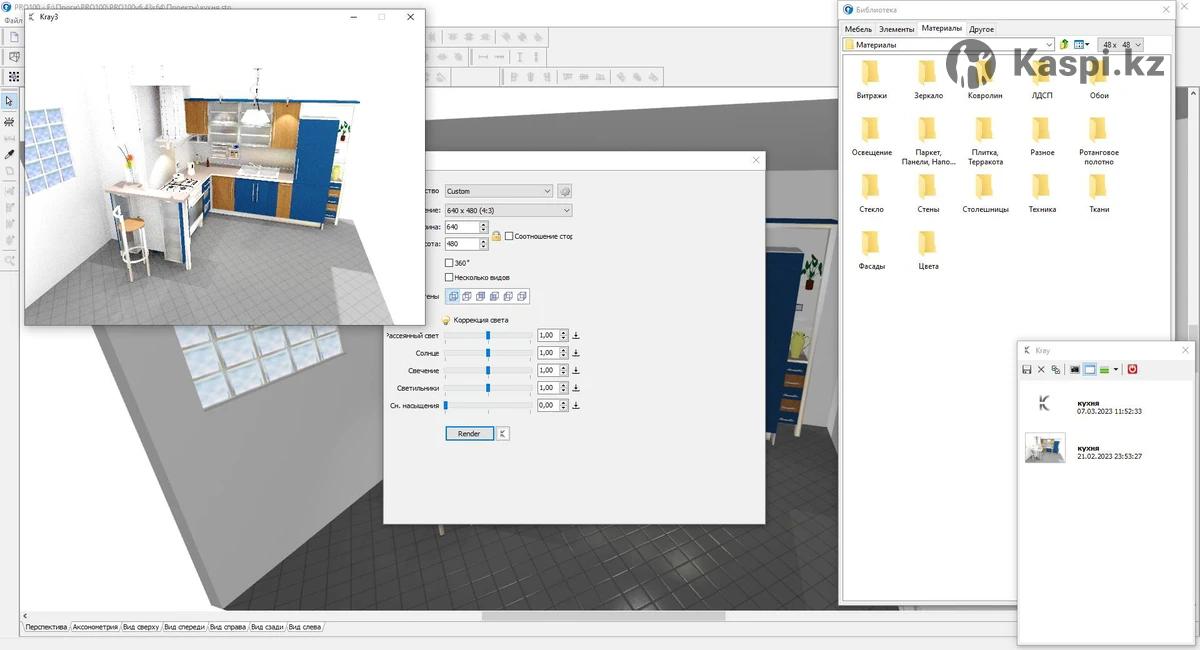Open the 48 x 48 icon size dropdown
The height and width of the screenshot is (650, 1200).
click(x=1120, y=45)
